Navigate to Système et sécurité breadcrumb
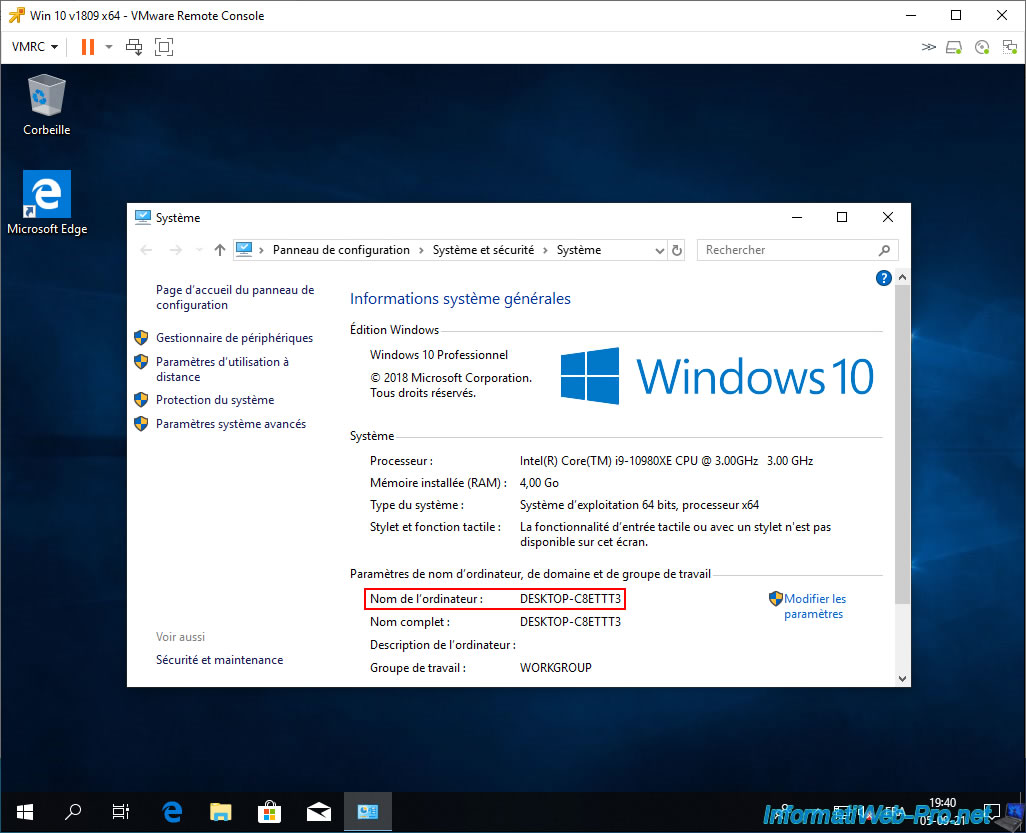Image resolution: width=1026 pixels, height=833 pixels. 483,250
